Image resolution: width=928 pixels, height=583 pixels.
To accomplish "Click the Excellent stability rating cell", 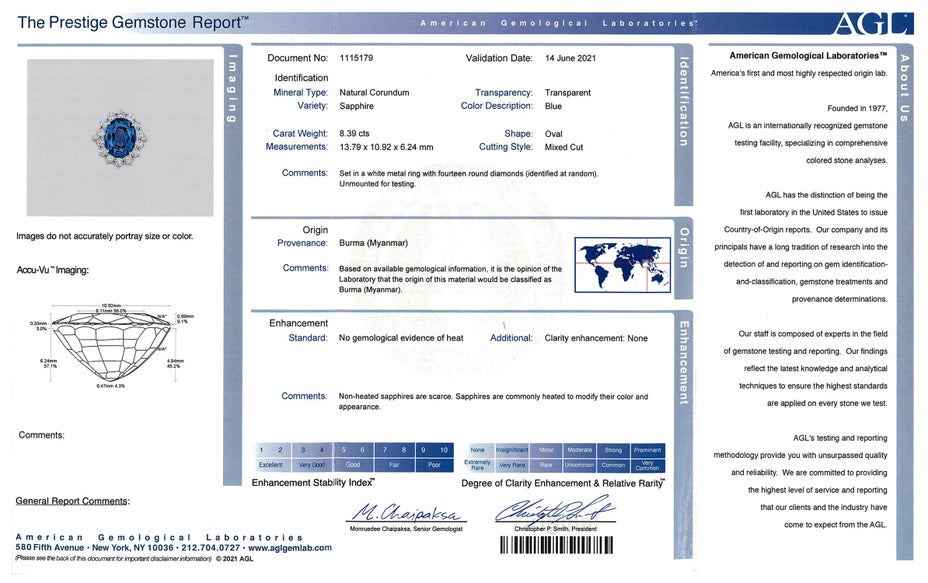I will [x=271, y=465].
